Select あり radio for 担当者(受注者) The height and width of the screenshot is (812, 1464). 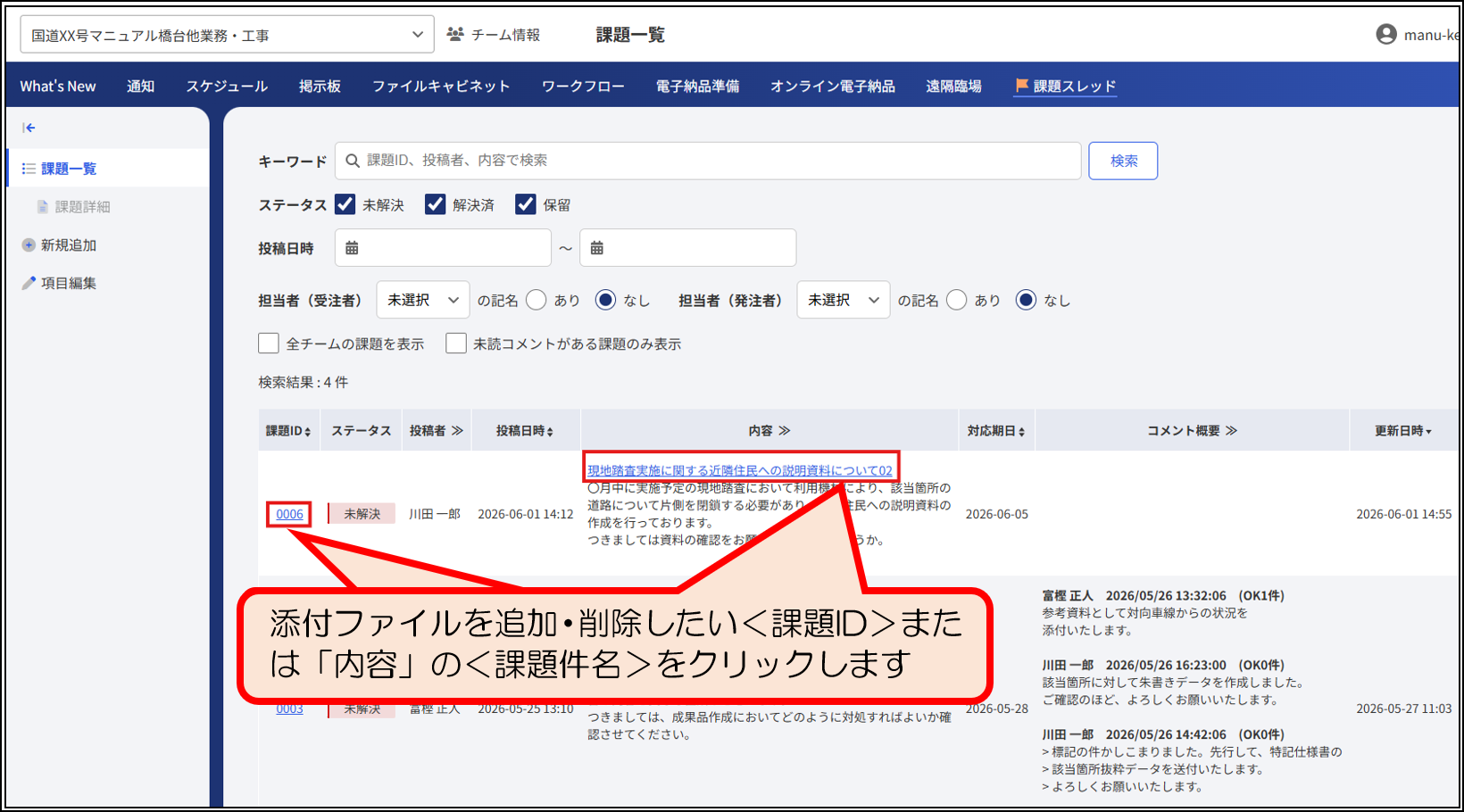(x=536, y=300)
